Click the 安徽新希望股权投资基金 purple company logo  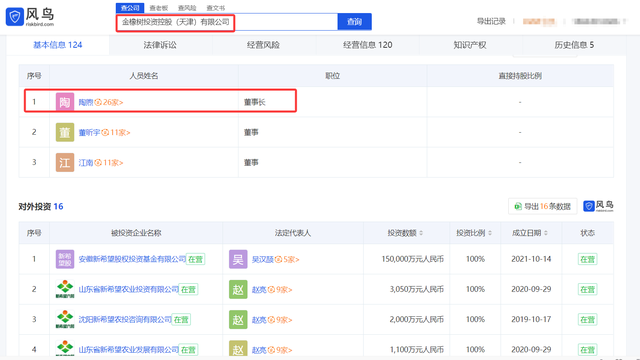click(x=65, y=259)
